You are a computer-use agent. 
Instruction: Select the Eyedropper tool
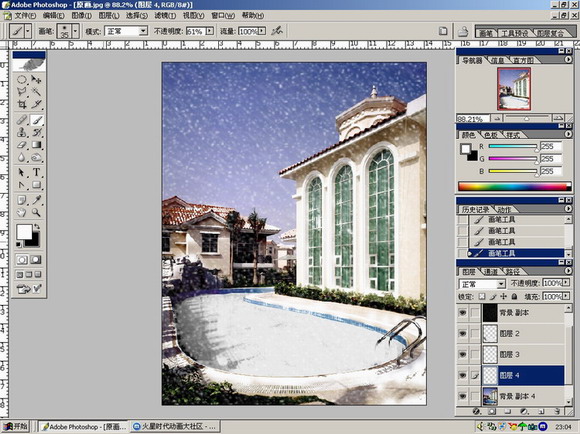(x=36, y=200)
